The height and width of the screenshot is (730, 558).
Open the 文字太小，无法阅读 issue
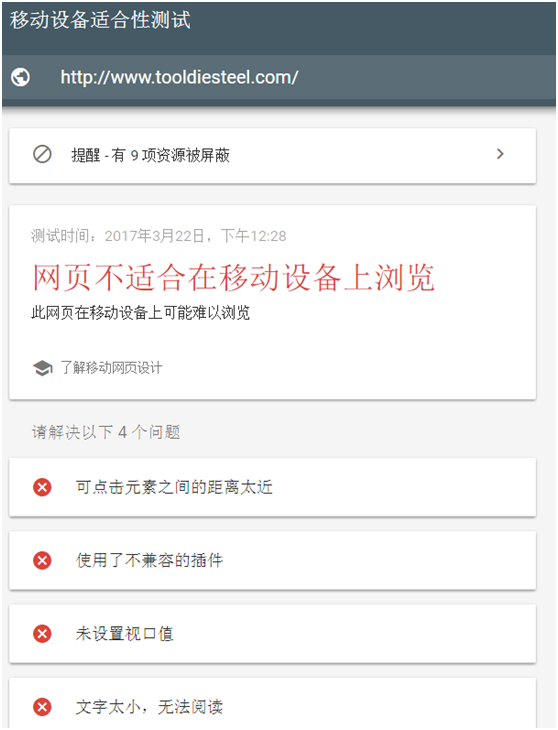[x=272, y=703]
